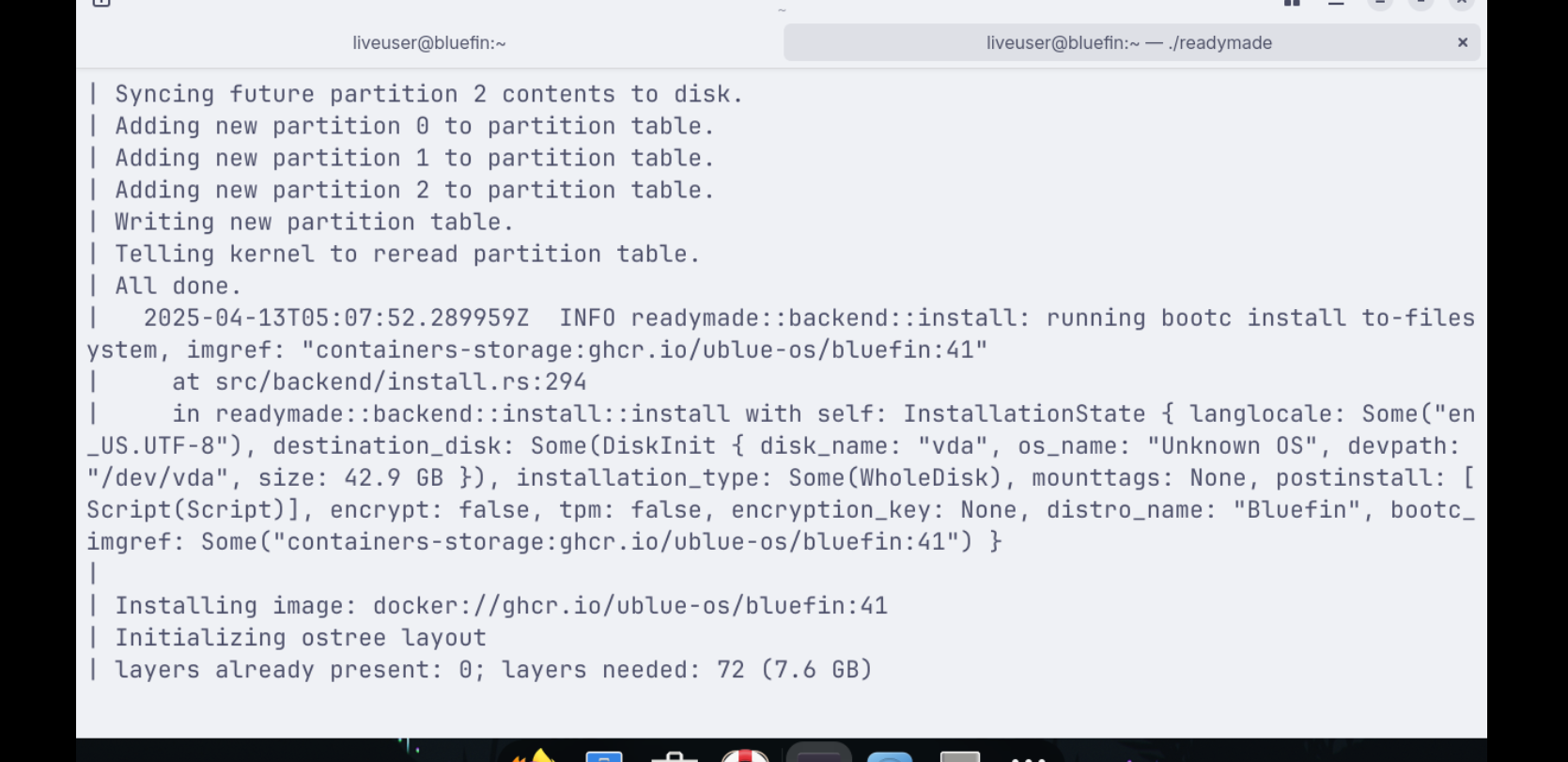
Task: Click the "Installing image" output line
Action: click(501, 606)
